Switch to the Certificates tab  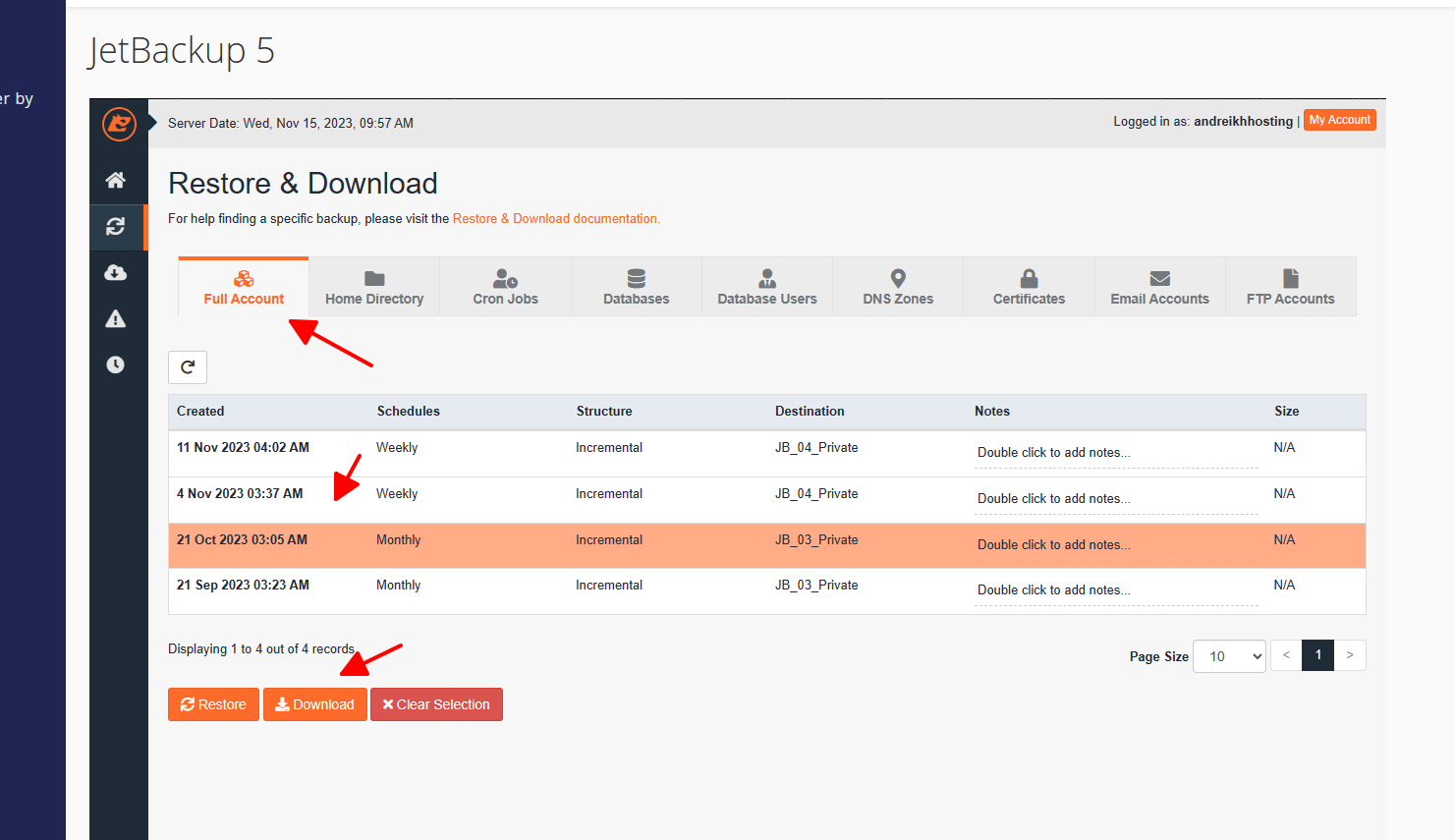(1029, 287)
